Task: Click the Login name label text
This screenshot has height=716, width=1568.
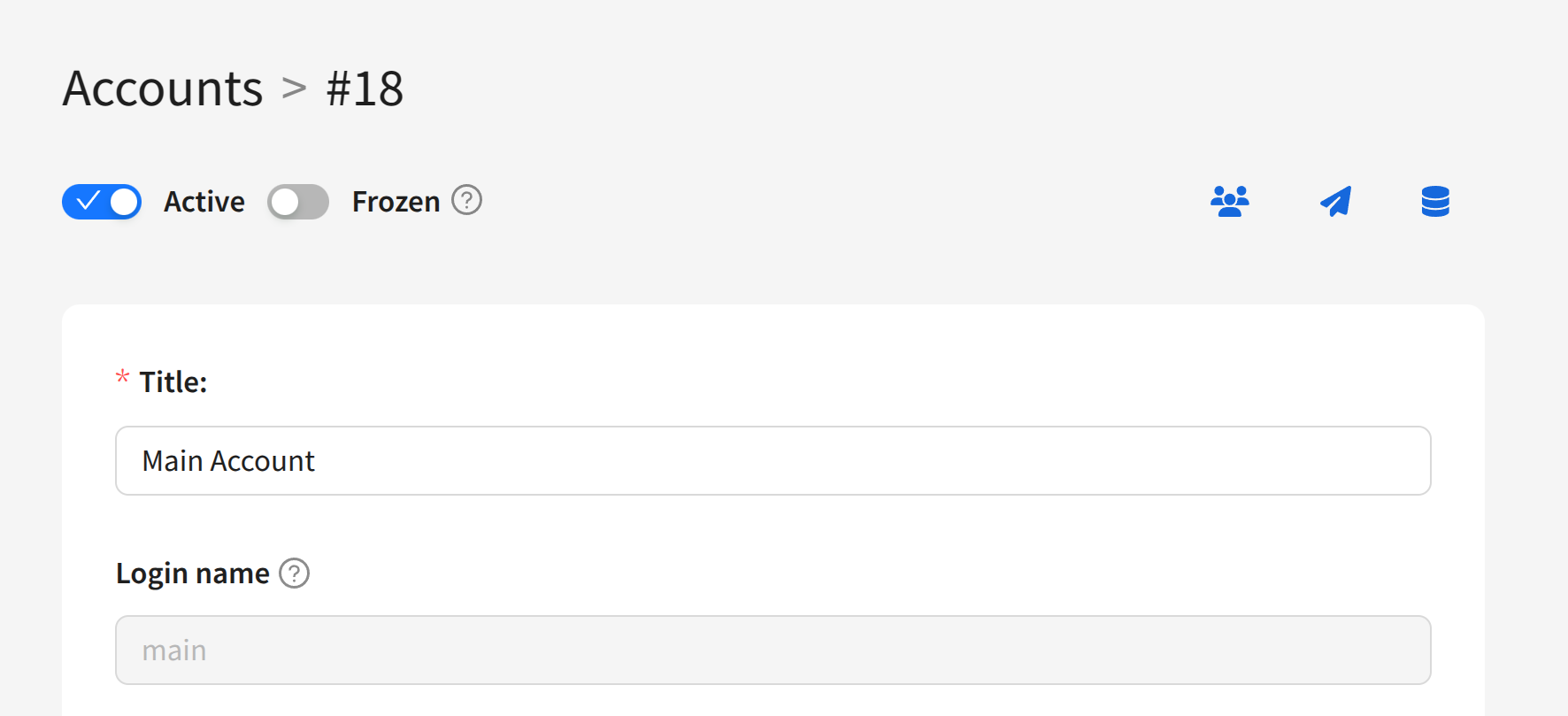Action: click(193, 574)
